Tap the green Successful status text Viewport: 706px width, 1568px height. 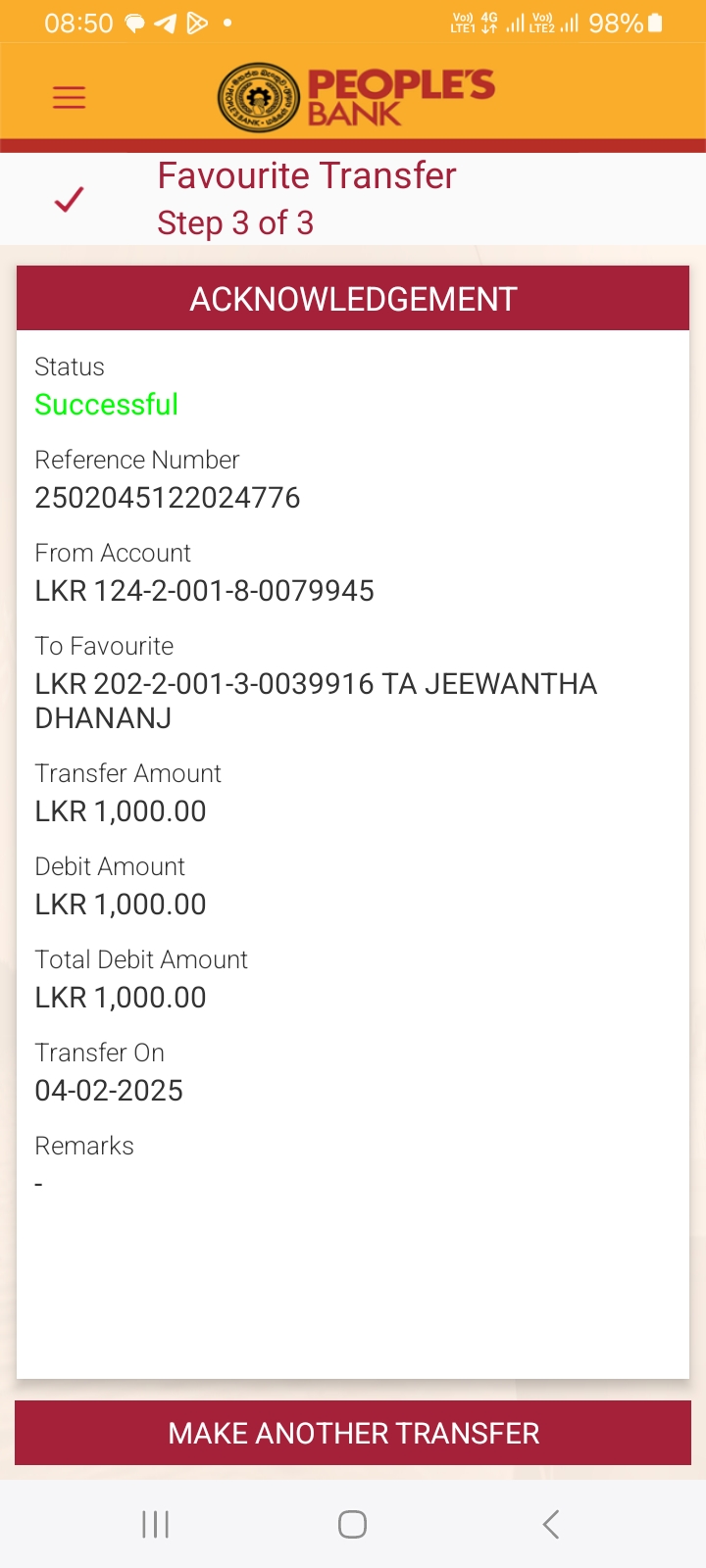point(106,405)
